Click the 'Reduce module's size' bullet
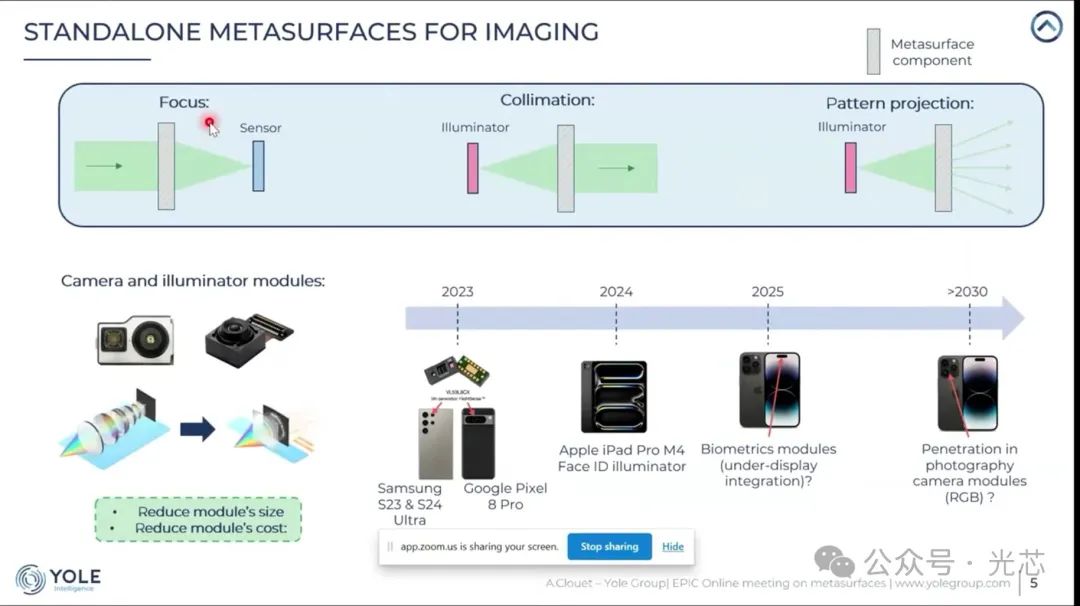This screenshot has height=606, width=1080. [211, 512]
